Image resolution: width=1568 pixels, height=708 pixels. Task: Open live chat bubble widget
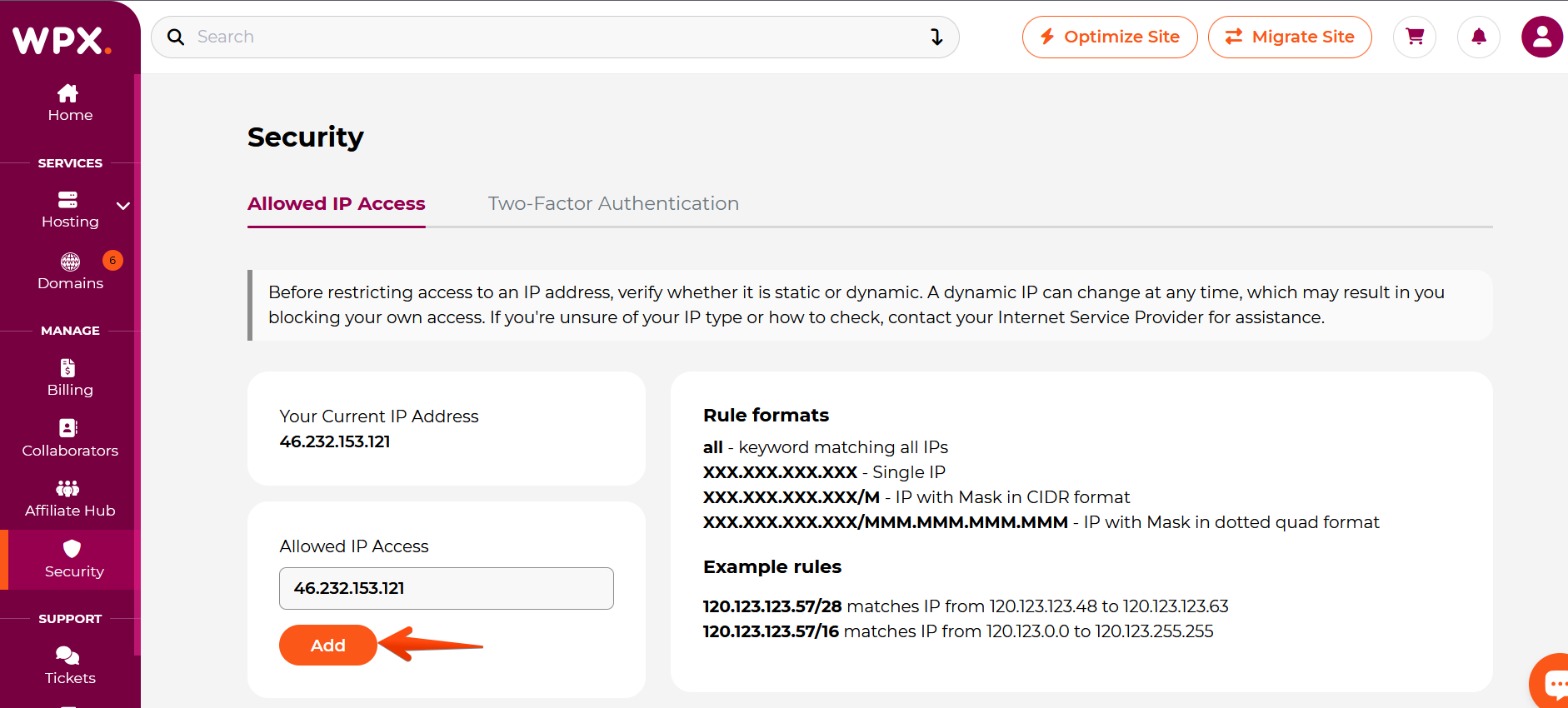(x=1553, y=685)
